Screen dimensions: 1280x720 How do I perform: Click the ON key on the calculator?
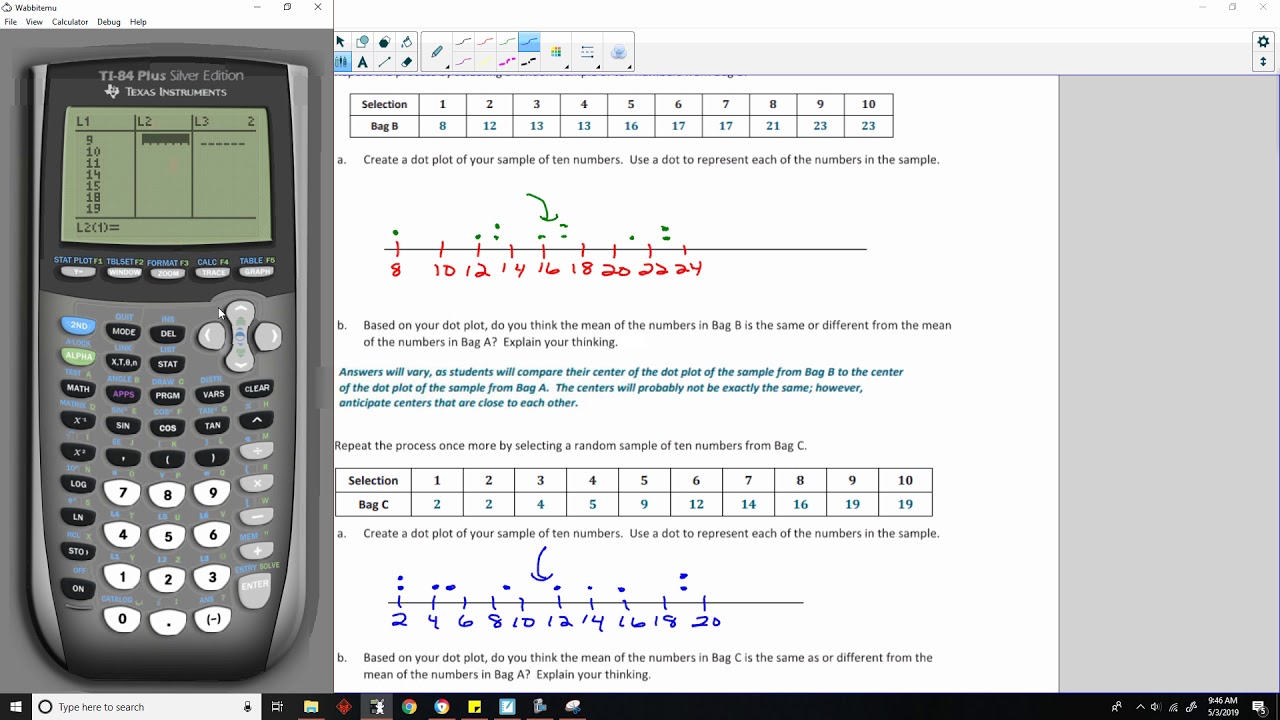point(78,589)
